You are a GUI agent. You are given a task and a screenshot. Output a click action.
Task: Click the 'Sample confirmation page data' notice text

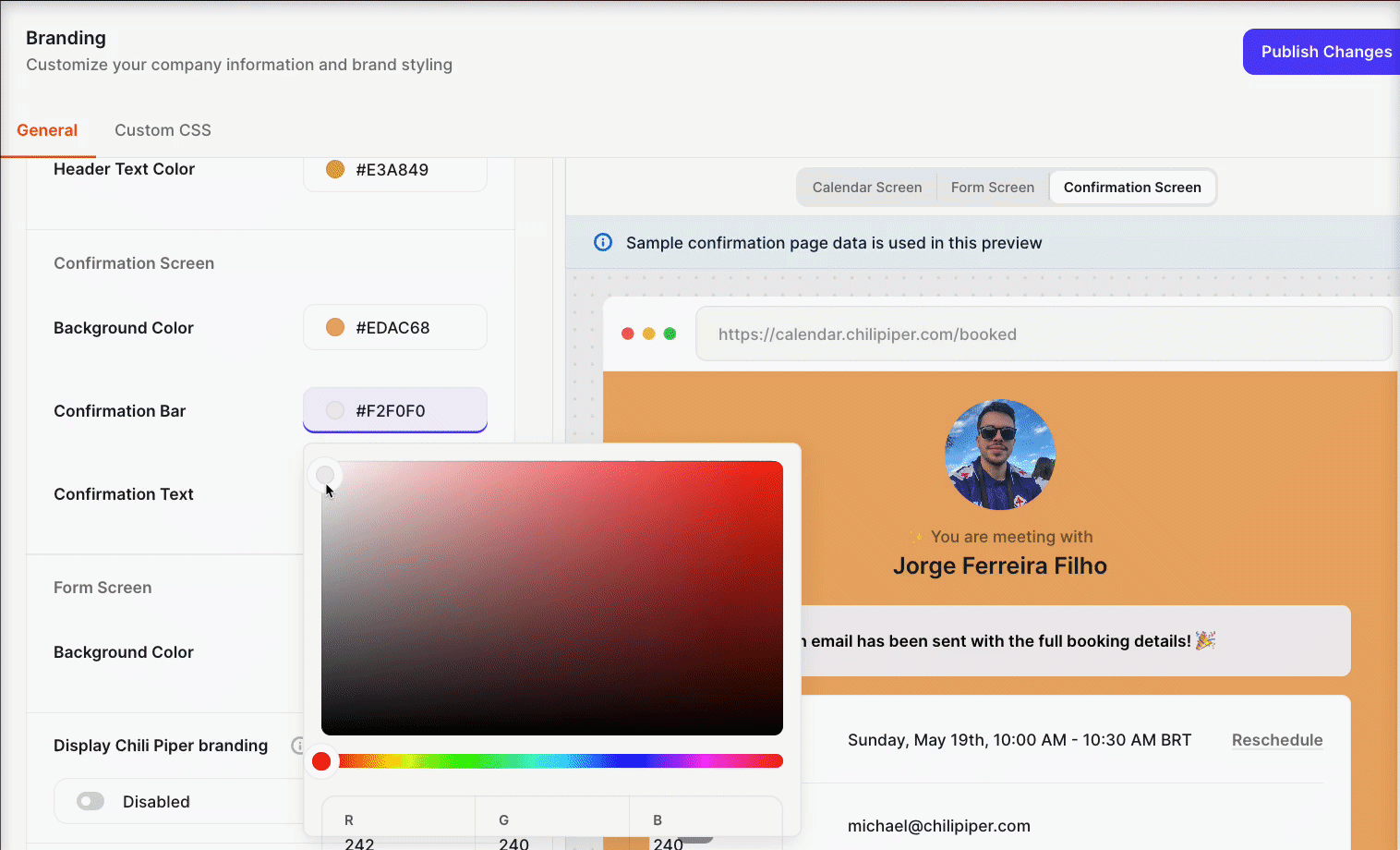(x=834, y=243)
